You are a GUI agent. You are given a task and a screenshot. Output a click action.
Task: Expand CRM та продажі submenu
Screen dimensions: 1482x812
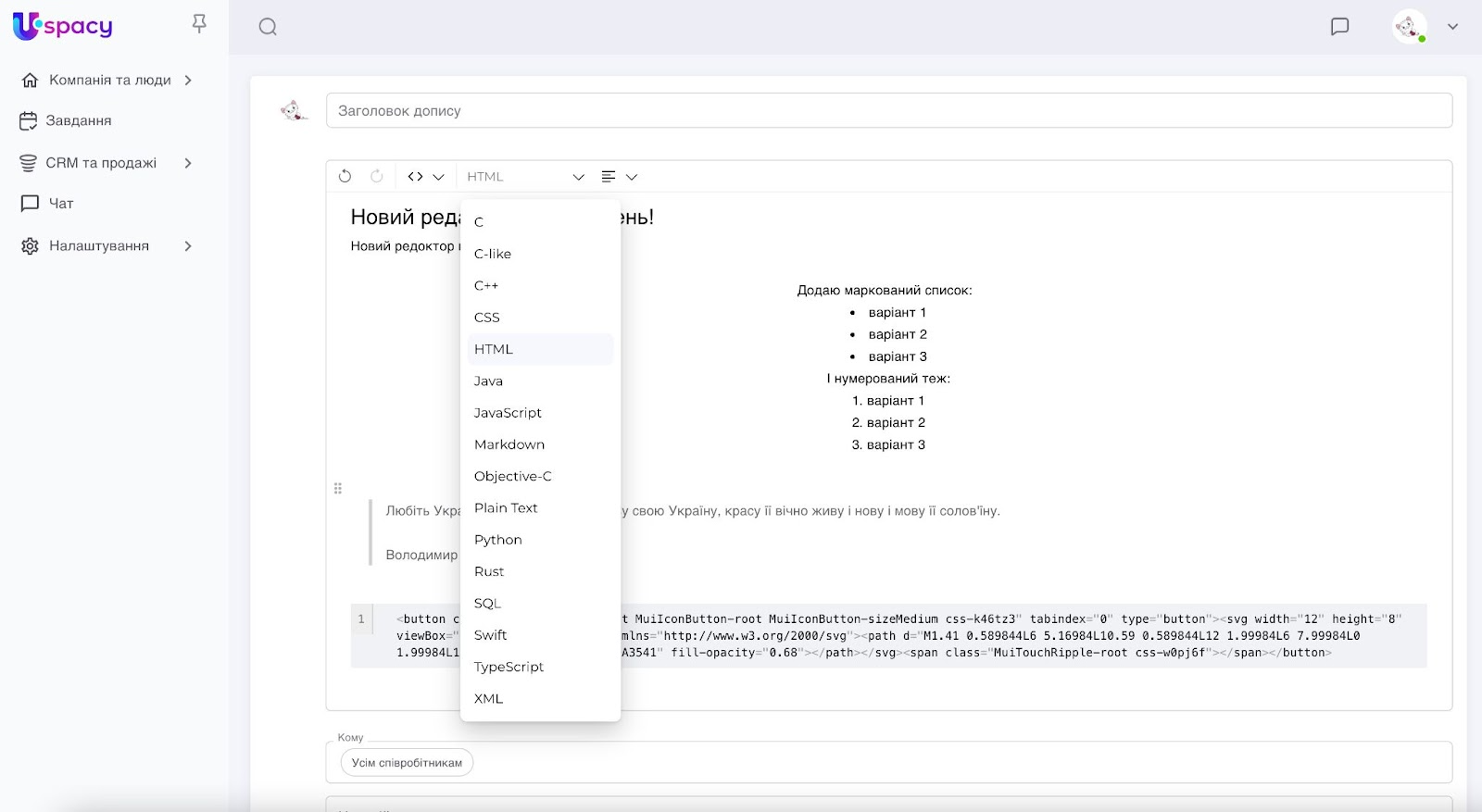click(x=188, y=163)
